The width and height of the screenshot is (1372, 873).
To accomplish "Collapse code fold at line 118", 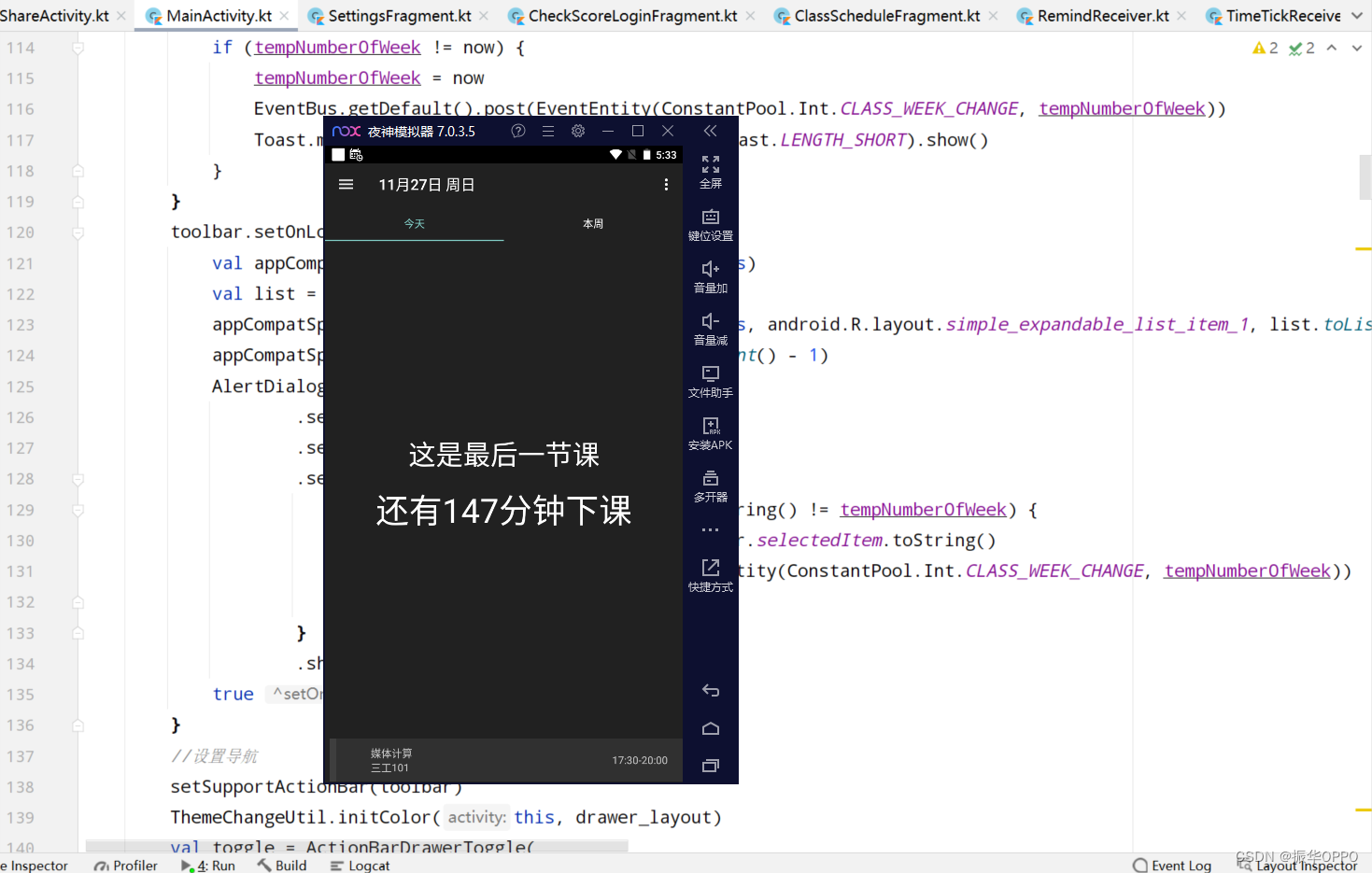I will (x=78, y=171).
